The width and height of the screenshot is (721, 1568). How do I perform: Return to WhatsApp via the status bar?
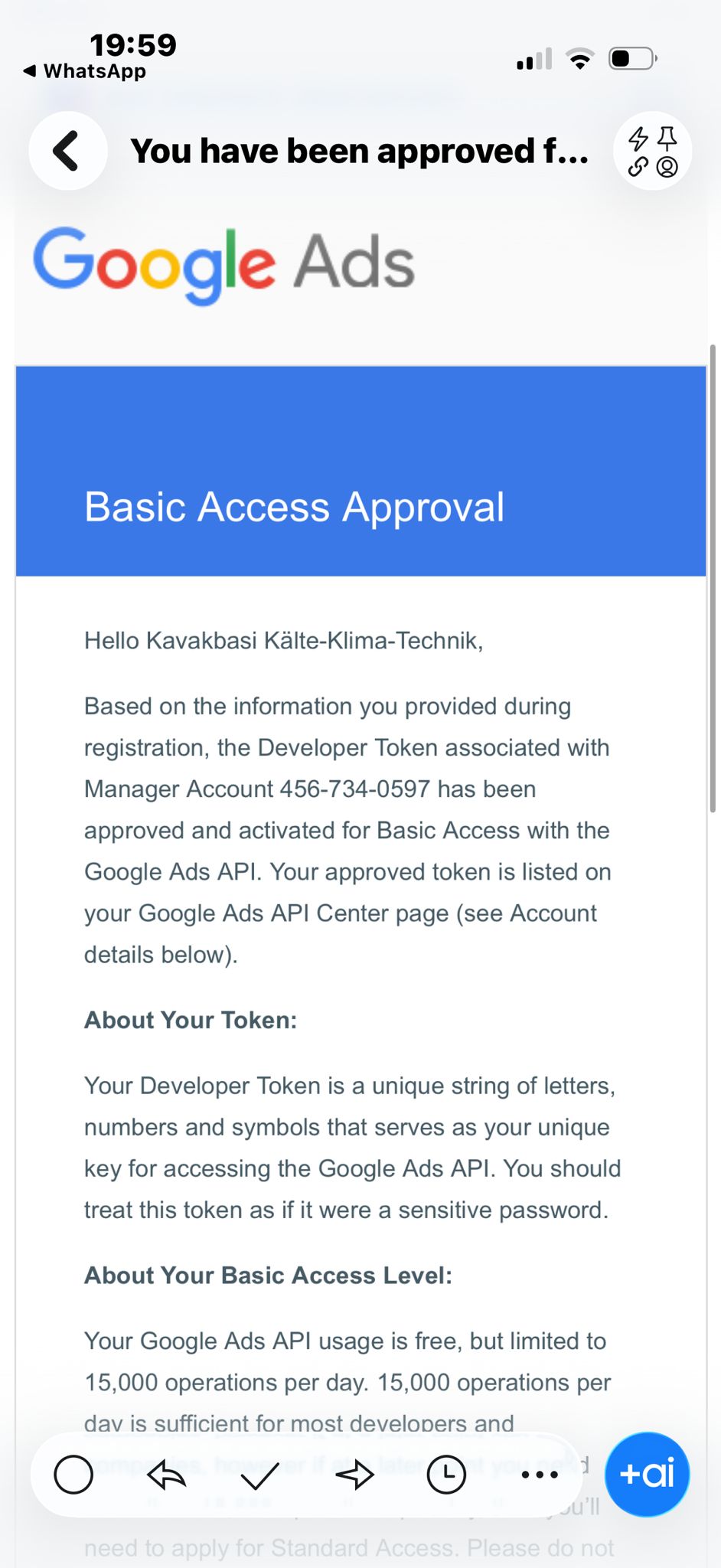coord(85,71)
